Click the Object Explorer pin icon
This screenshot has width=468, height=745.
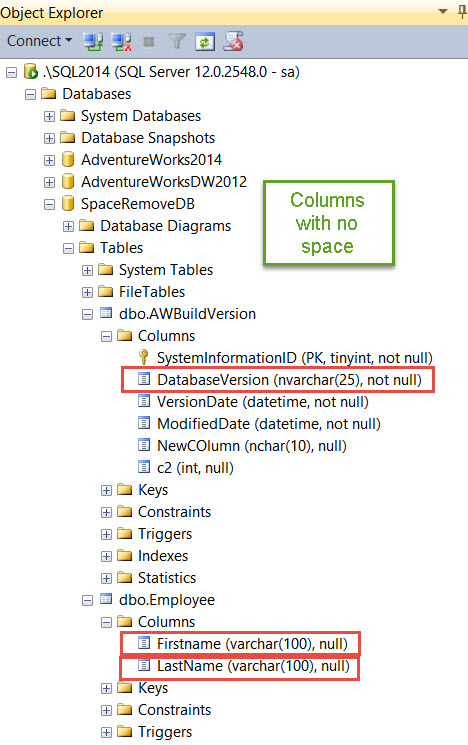[x=461, y=11]
